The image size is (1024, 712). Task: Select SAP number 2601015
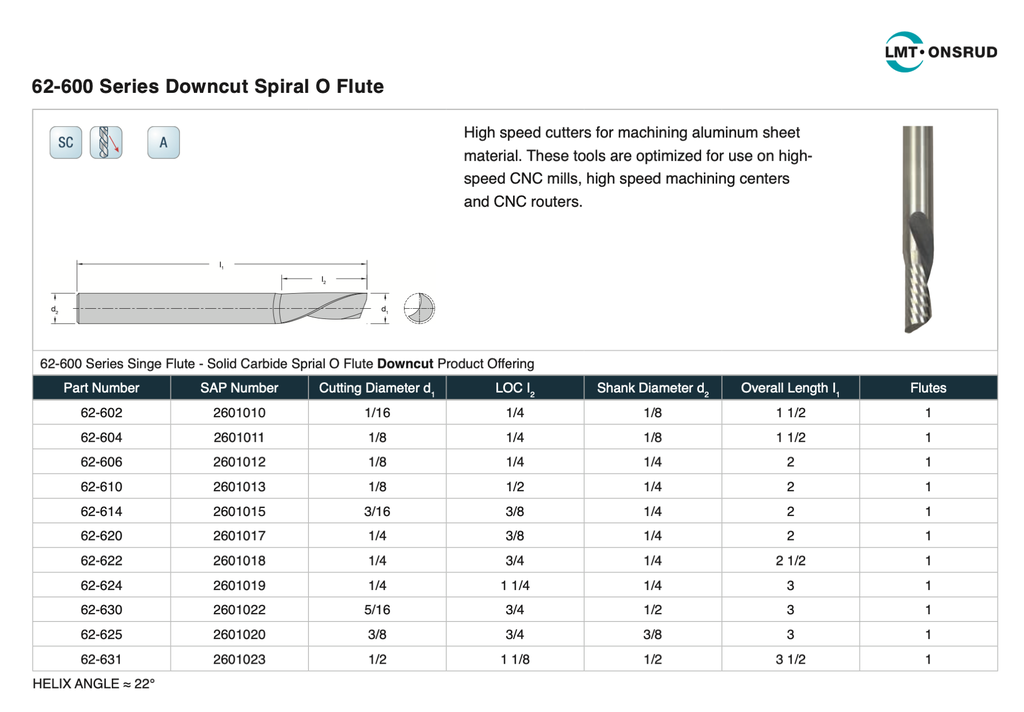(239, 511)
